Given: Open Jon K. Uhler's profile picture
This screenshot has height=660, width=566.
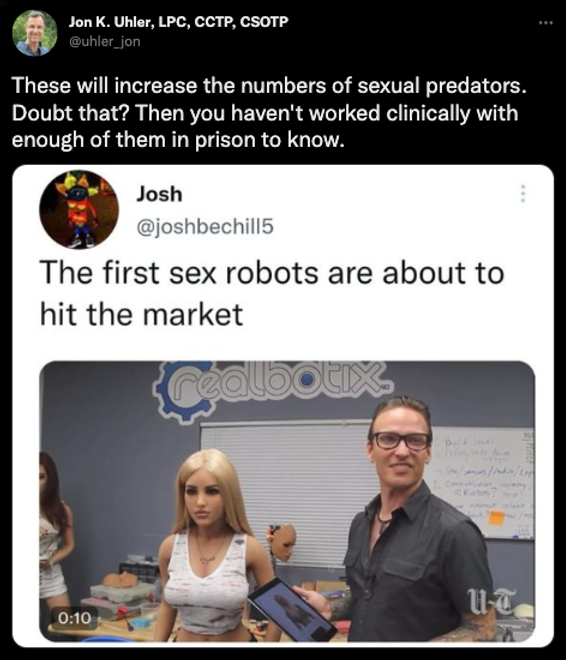Looking at the screenshot, I should (35, 33).
